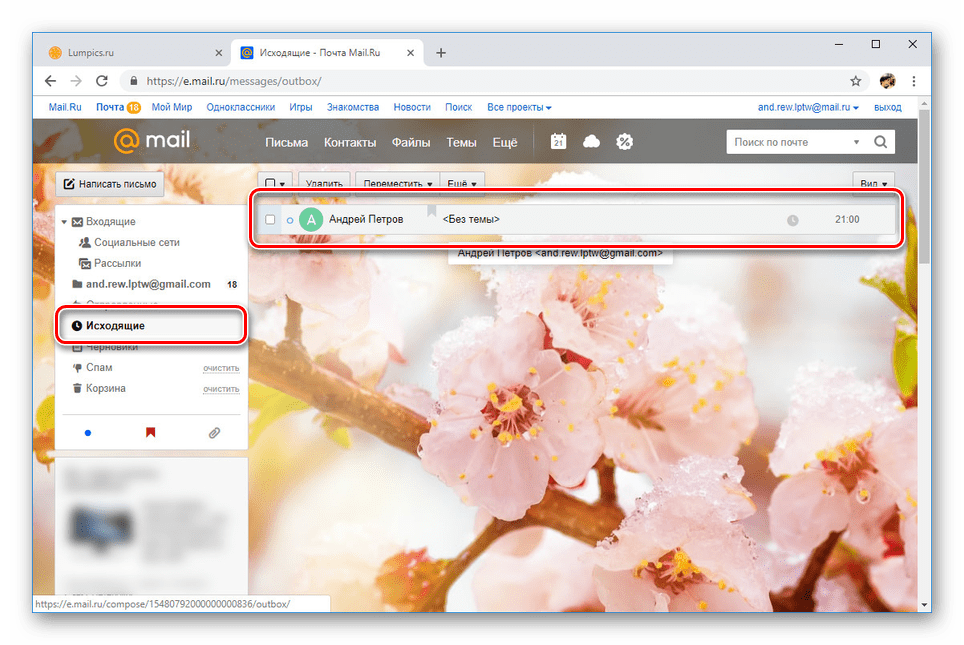Image resolution: width=964 pixels, height=645 pixels.
Task: Expand the Переместить dropdown
Action: pyautogui.click(x=399, y=184)
